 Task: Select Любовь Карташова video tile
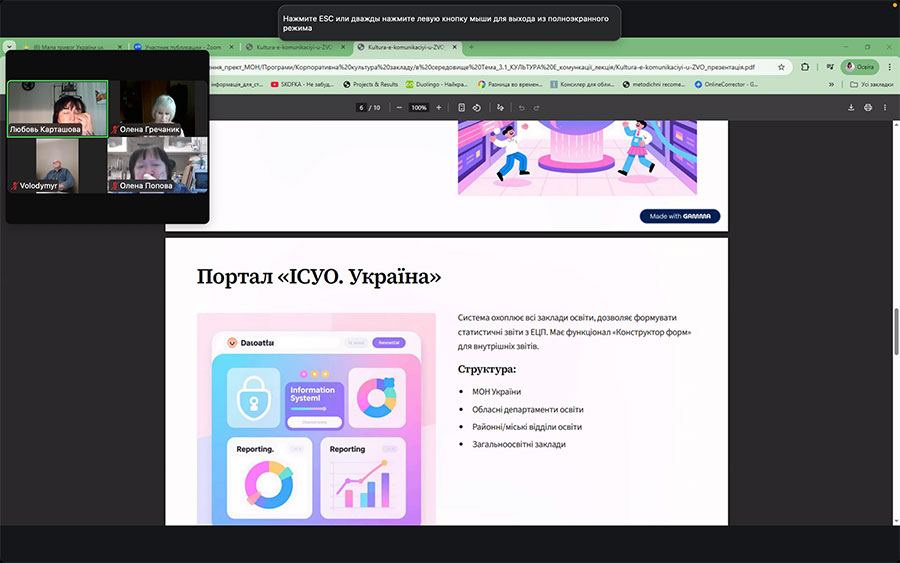pyautogui.click(x=57, y=108)
